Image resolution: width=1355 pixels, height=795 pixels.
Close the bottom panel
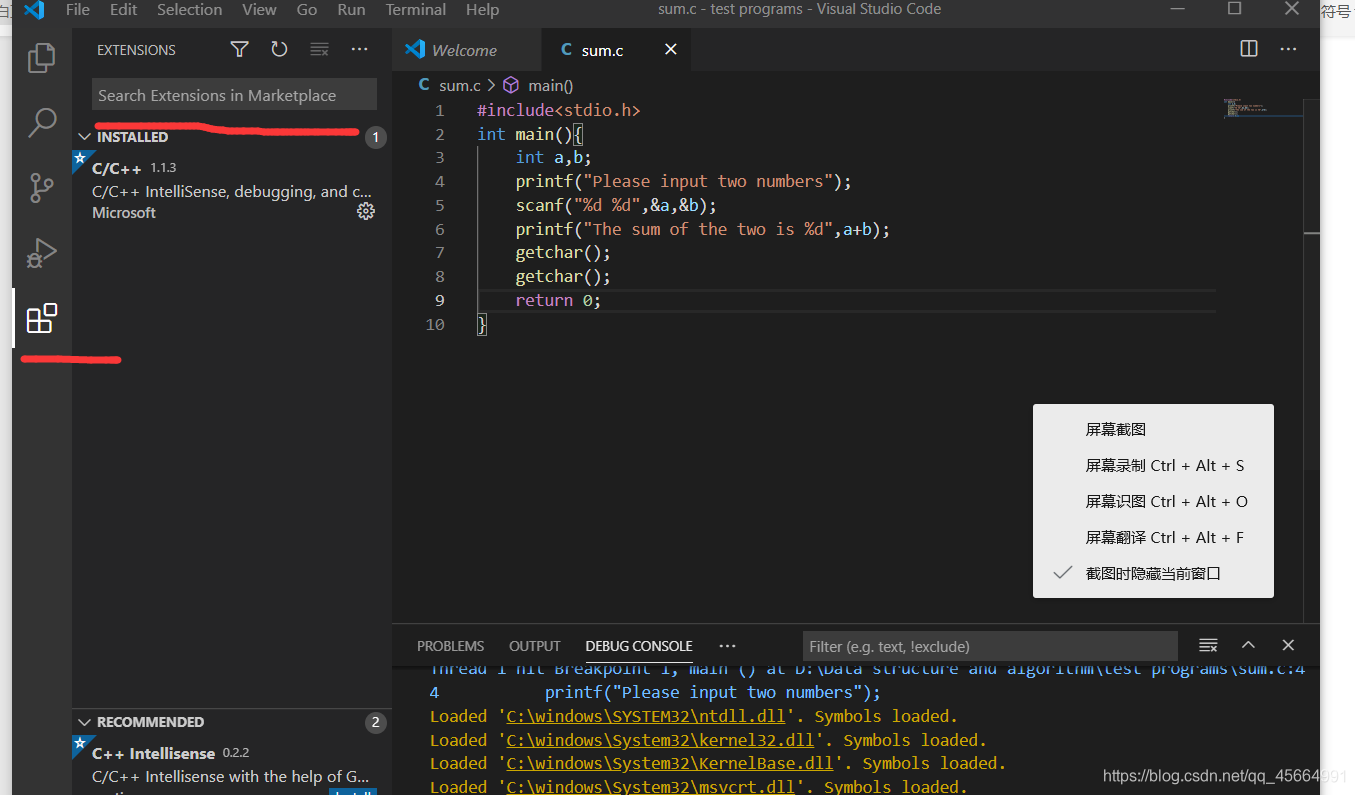coord(1288,645)
